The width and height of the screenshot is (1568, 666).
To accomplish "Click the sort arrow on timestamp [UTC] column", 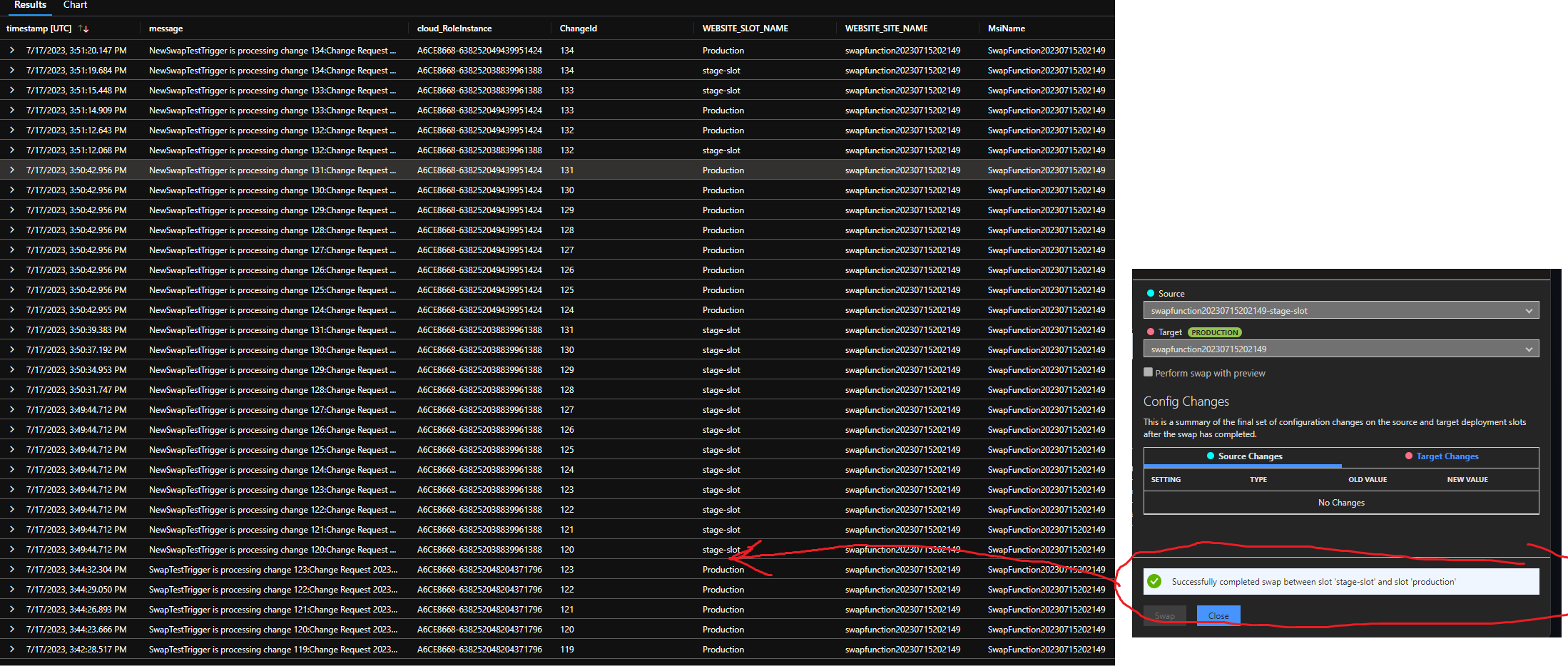I will pos(82,29).
